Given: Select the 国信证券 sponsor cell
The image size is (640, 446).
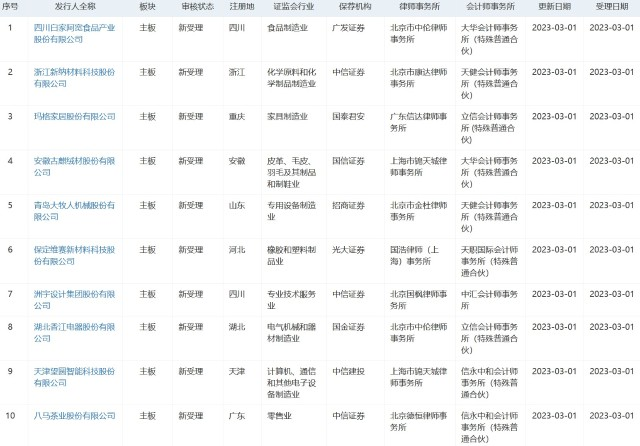Looking at the screenshot, I should 348,161.
